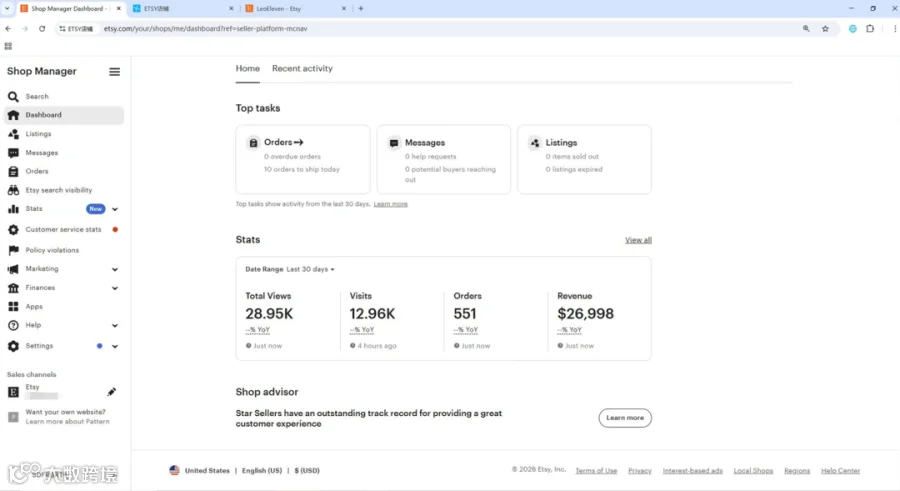Click the Settings gear icon

coord(13,346)
